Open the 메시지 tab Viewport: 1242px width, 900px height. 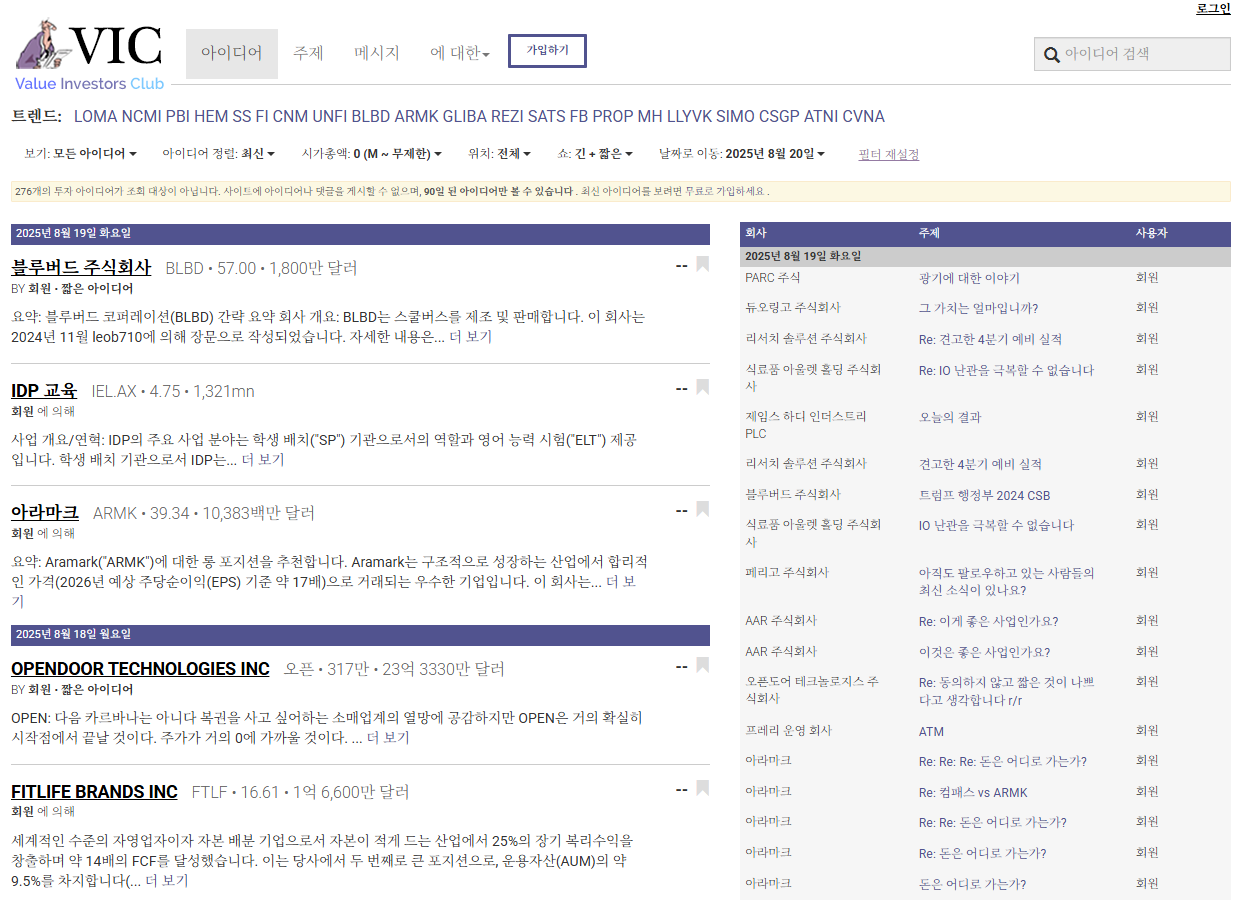pyautogui.click(x=375, y=54)
